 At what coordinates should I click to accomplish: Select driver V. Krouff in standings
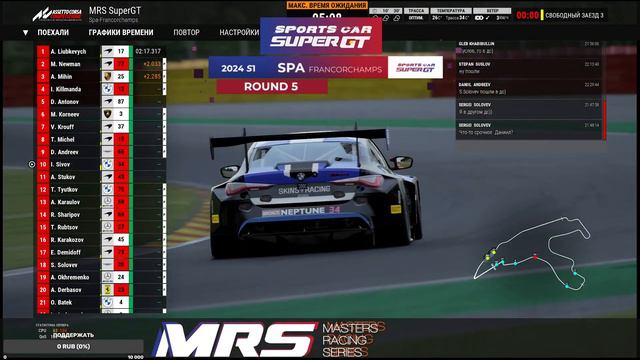(x=62, y=127)
